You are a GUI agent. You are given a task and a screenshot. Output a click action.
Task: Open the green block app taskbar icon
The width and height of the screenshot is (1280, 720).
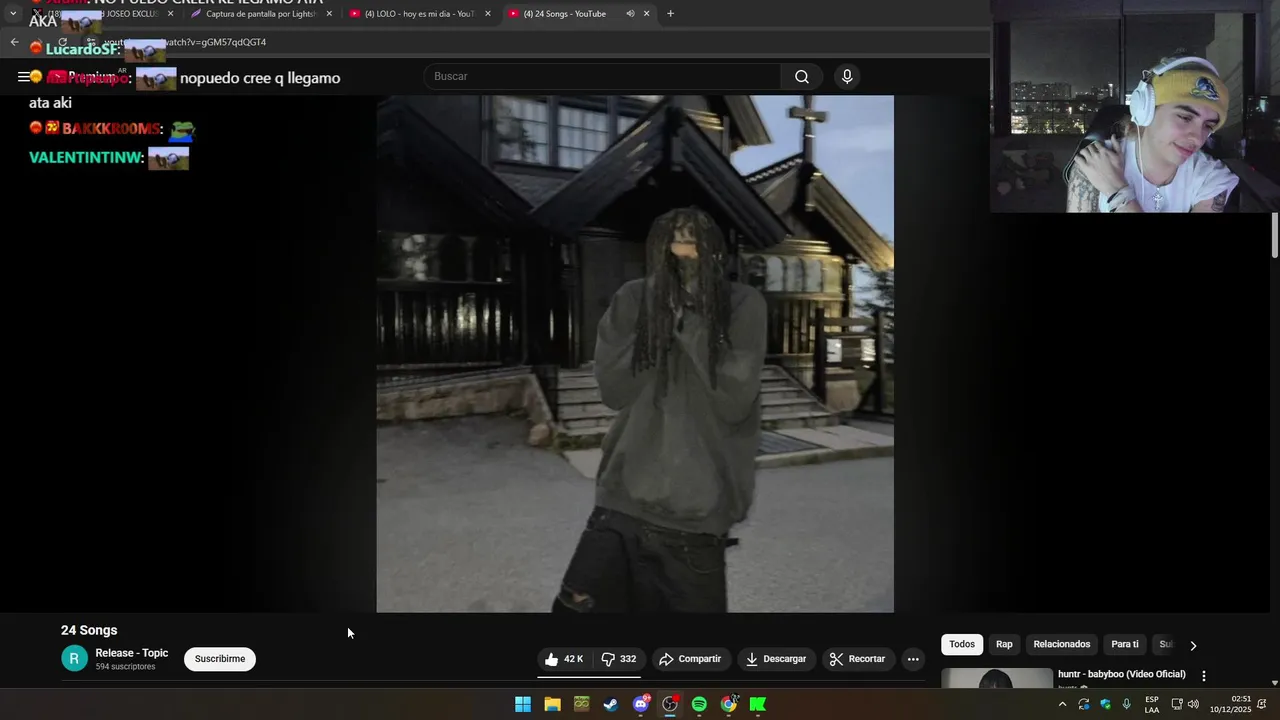[581, 704]
